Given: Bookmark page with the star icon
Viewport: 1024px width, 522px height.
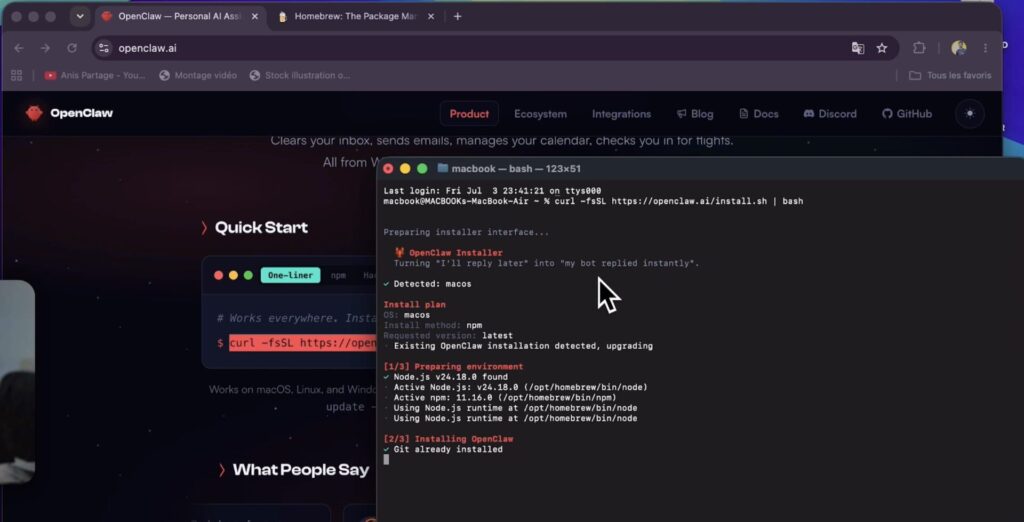Looking at the screenshot, I should [882, 48].
